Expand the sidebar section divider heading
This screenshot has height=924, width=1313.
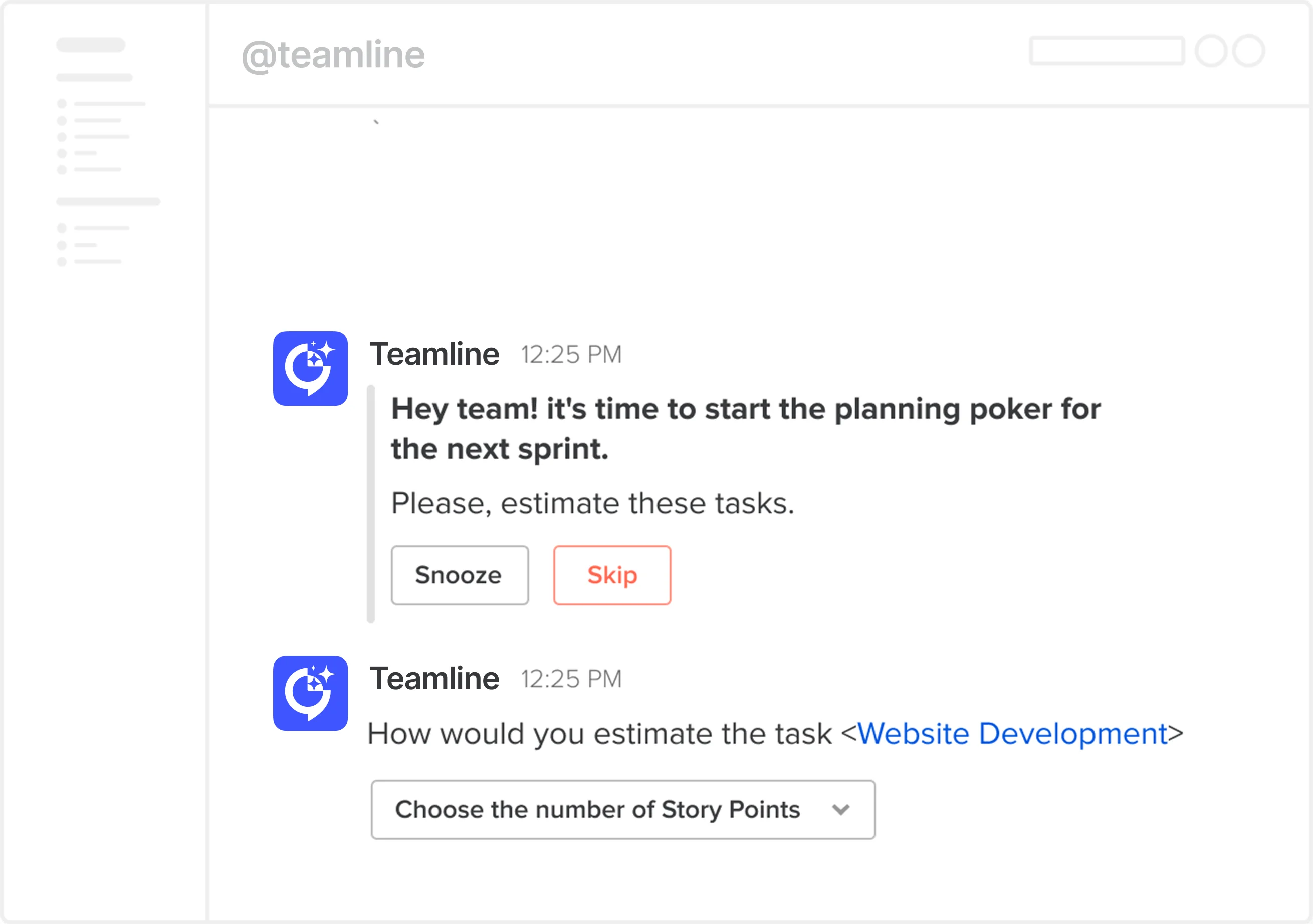[x=108, y=201]
